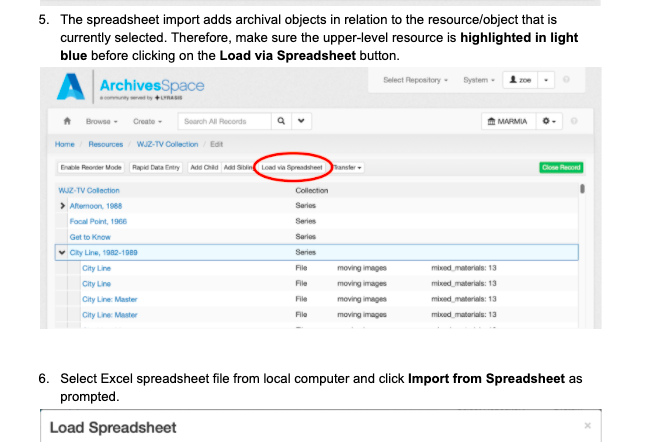658x442 pixels.
Task: Expand the Afternoon, 1988 series
Action: click(62, 205)
